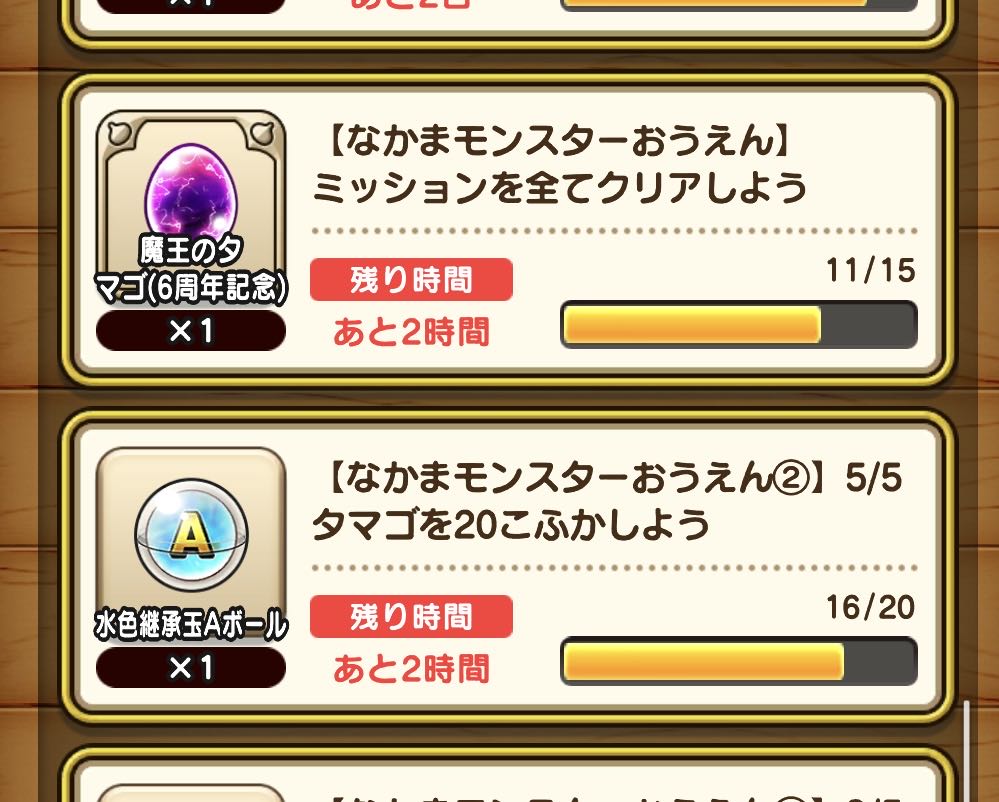The height and width of the screenshot is (802, 999).
Task: Tap the 16/20 progress counter
Action: (x=870, y=608)
